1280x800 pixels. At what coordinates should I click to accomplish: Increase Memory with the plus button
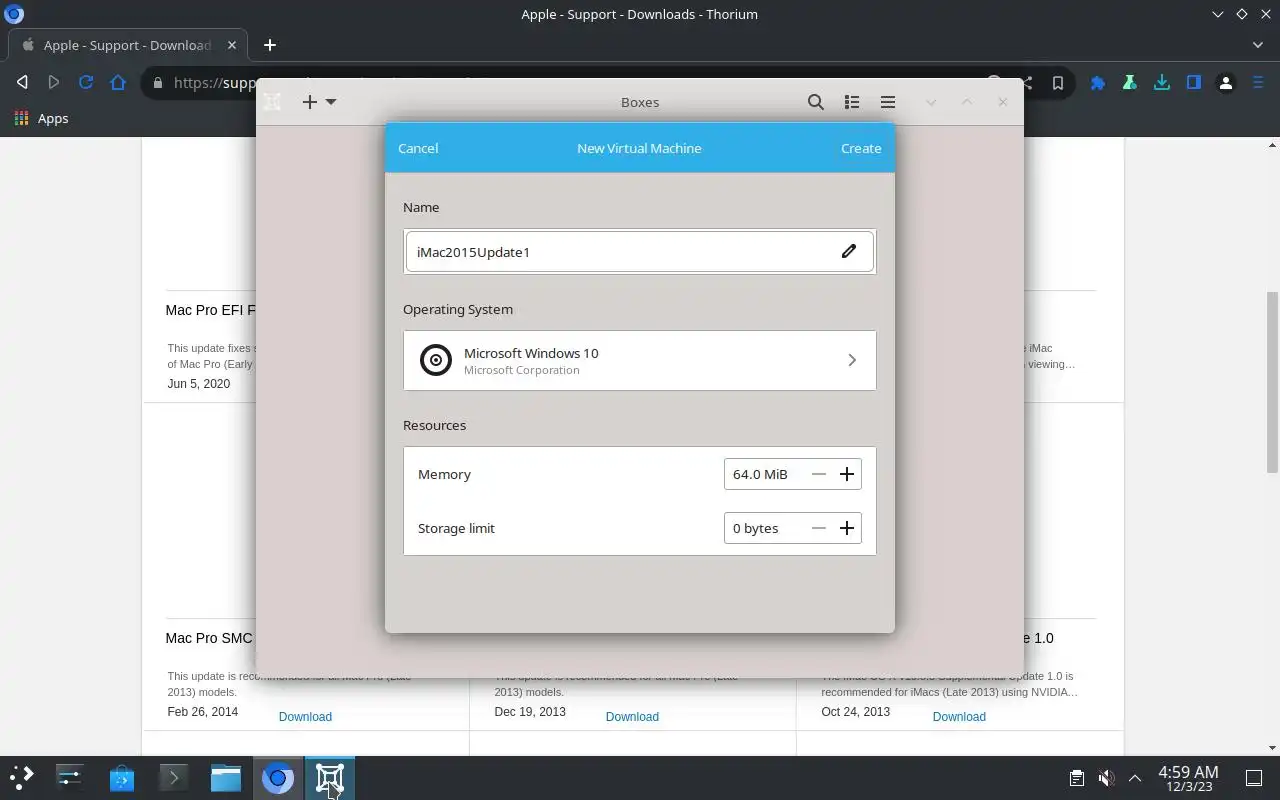pyautogui.click(x=847, y=474)
